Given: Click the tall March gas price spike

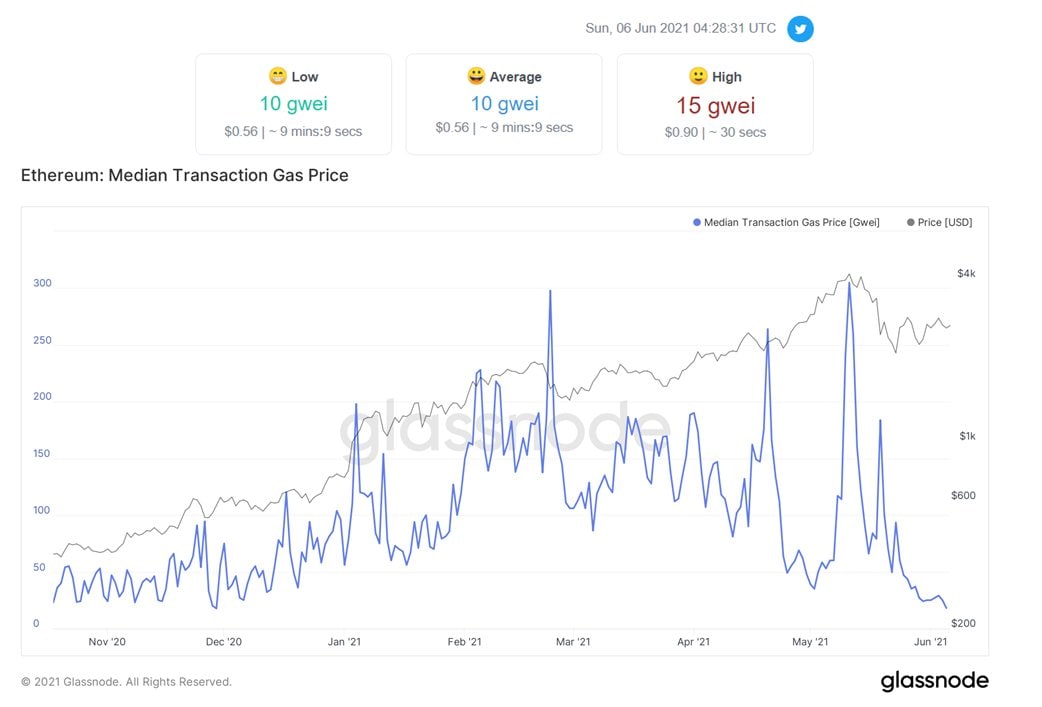Looking at the screenshot, I should point(550,291).
